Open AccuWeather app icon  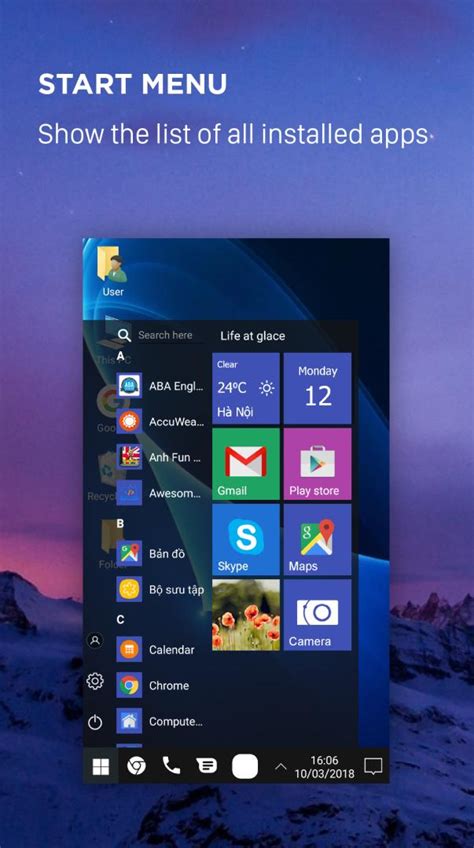click(129, 421)
